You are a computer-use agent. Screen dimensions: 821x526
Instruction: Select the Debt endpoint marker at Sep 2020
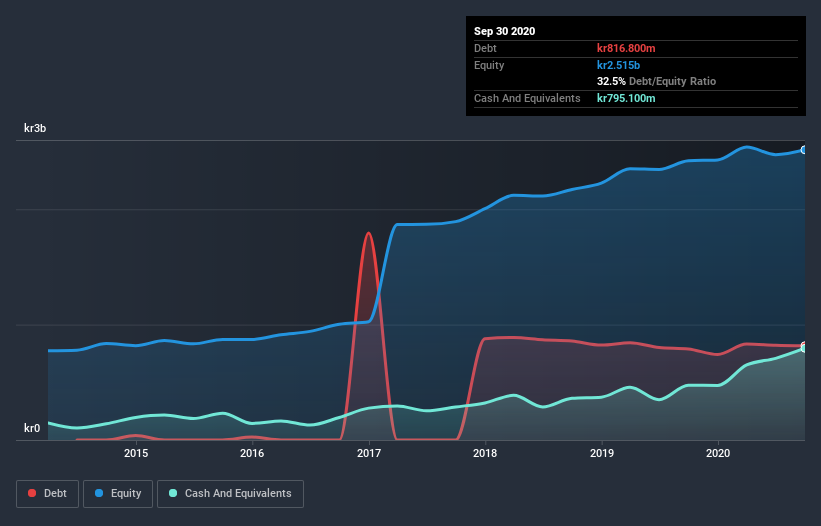pos(804,345)
